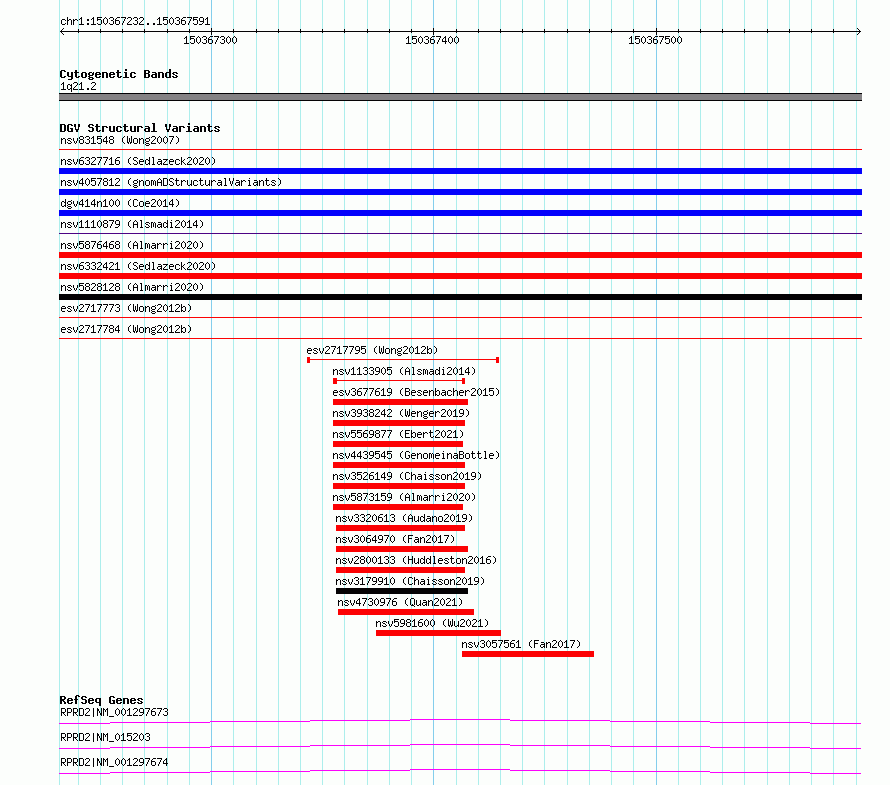Open variant nsv4439545 (GenomeinaBottle)
The image size is (890, 785).
click(416, 455)
